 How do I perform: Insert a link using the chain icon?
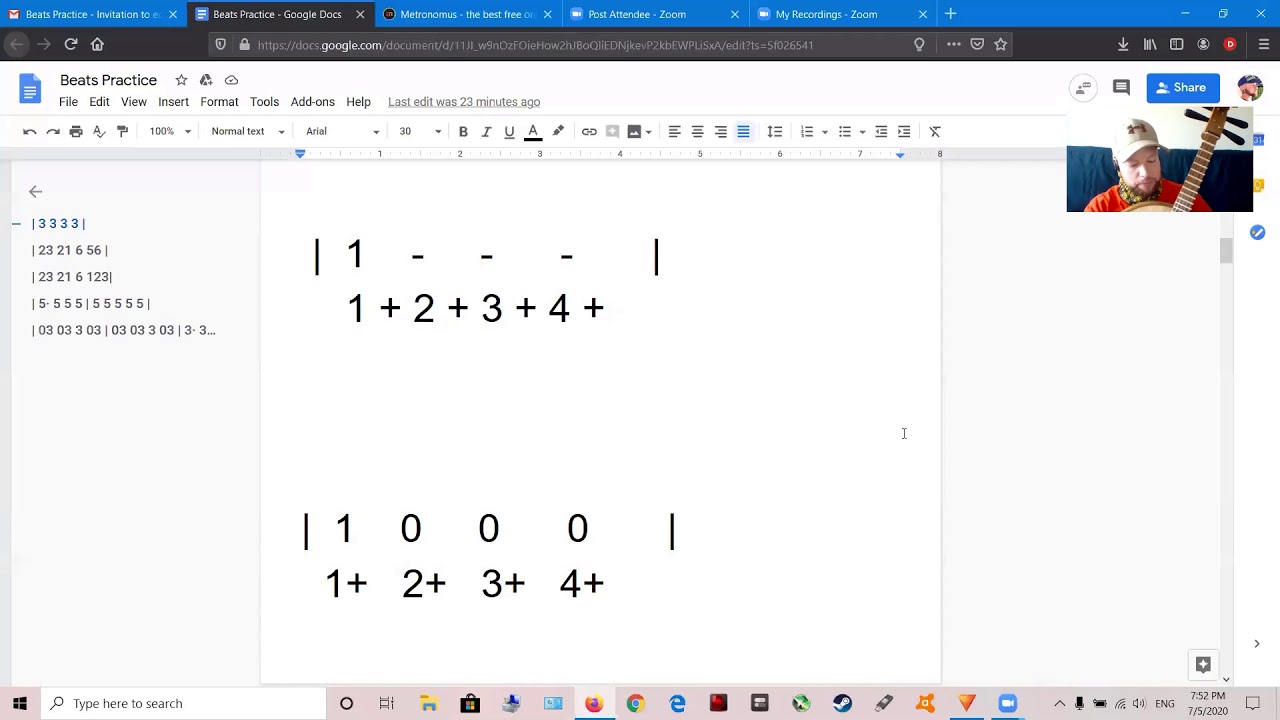(x=589, y=131)
